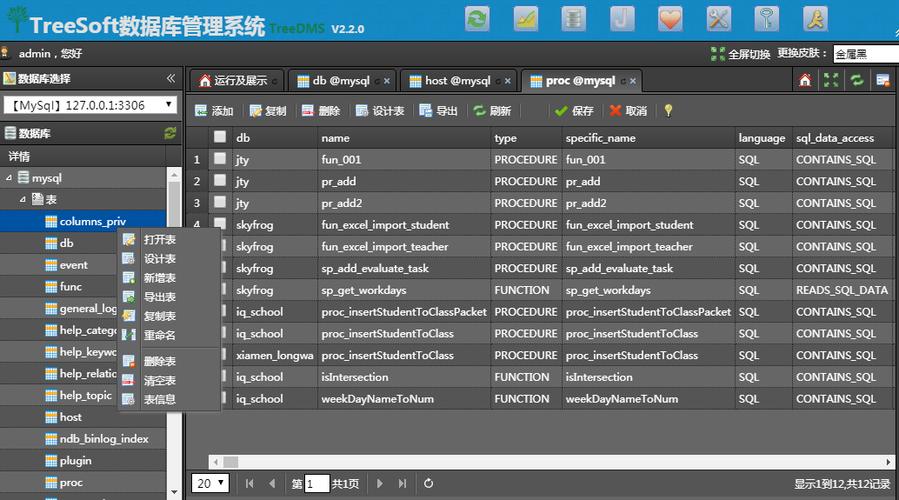
Task: Click 设计表 in the grid toolbar
Action: (x=380, y=111)
